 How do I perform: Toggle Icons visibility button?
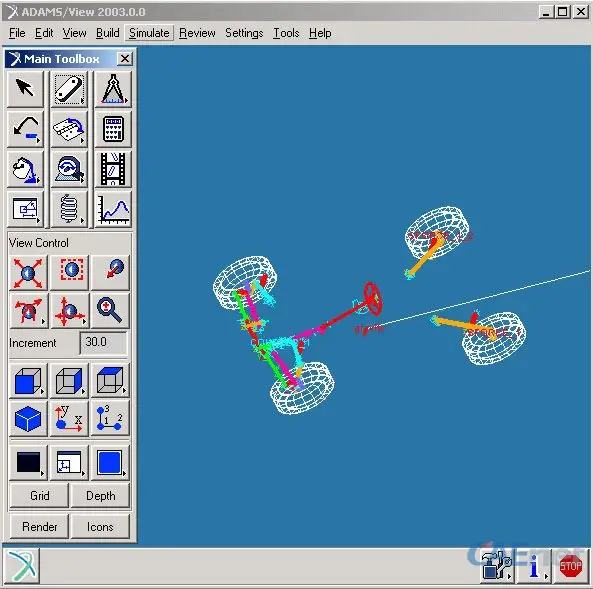pos(101,527)
